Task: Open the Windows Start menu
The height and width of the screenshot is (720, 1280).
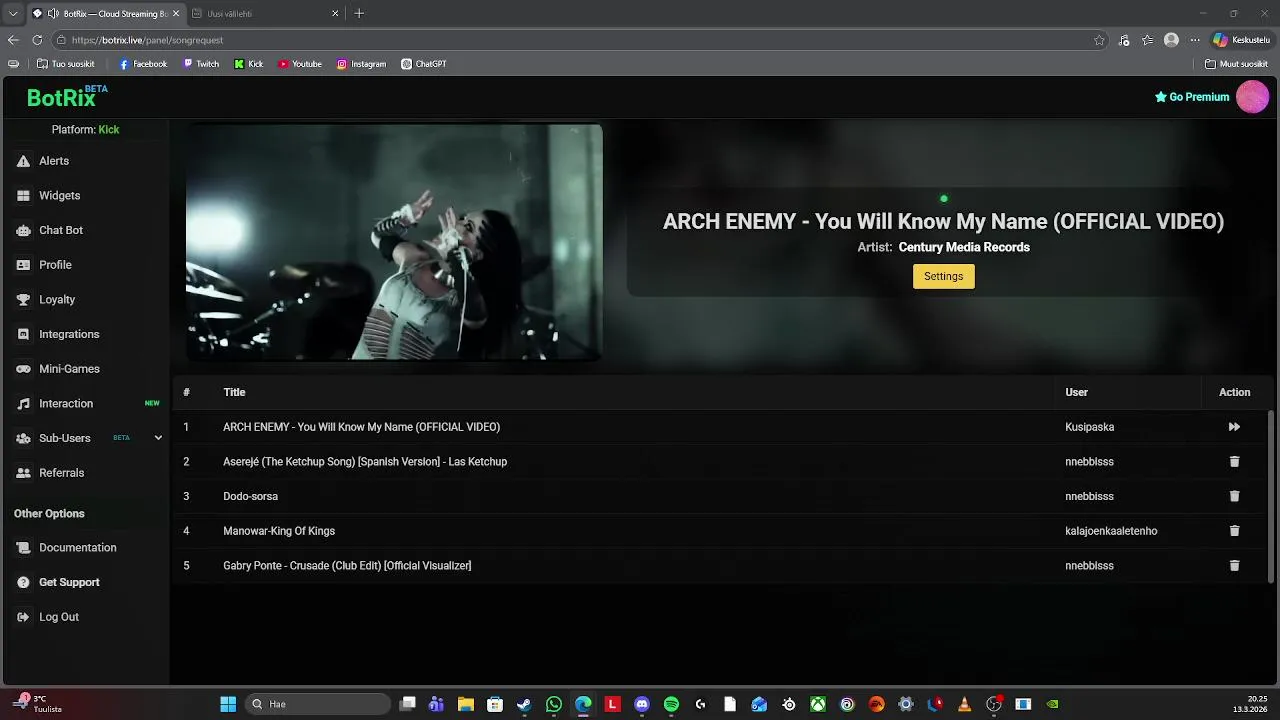Action: pos(228,704)
